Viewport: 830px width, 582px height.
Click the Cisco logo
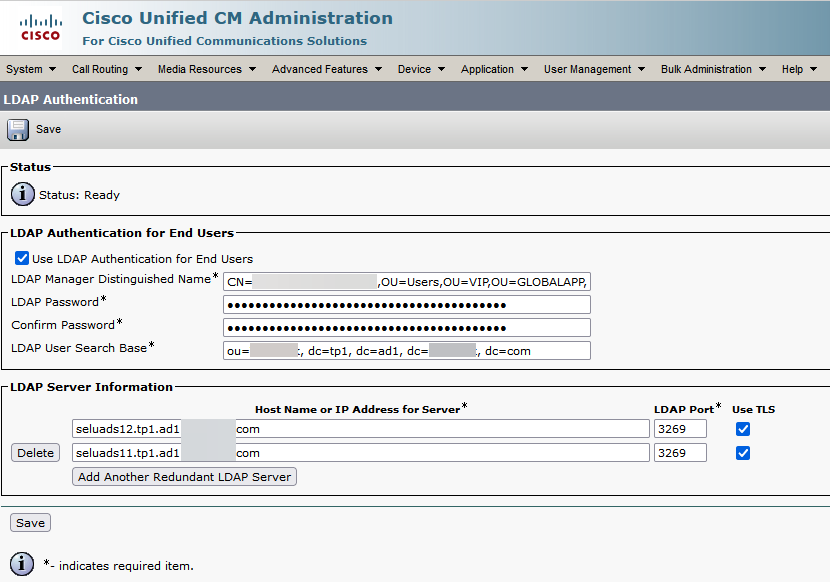point(41,28)
